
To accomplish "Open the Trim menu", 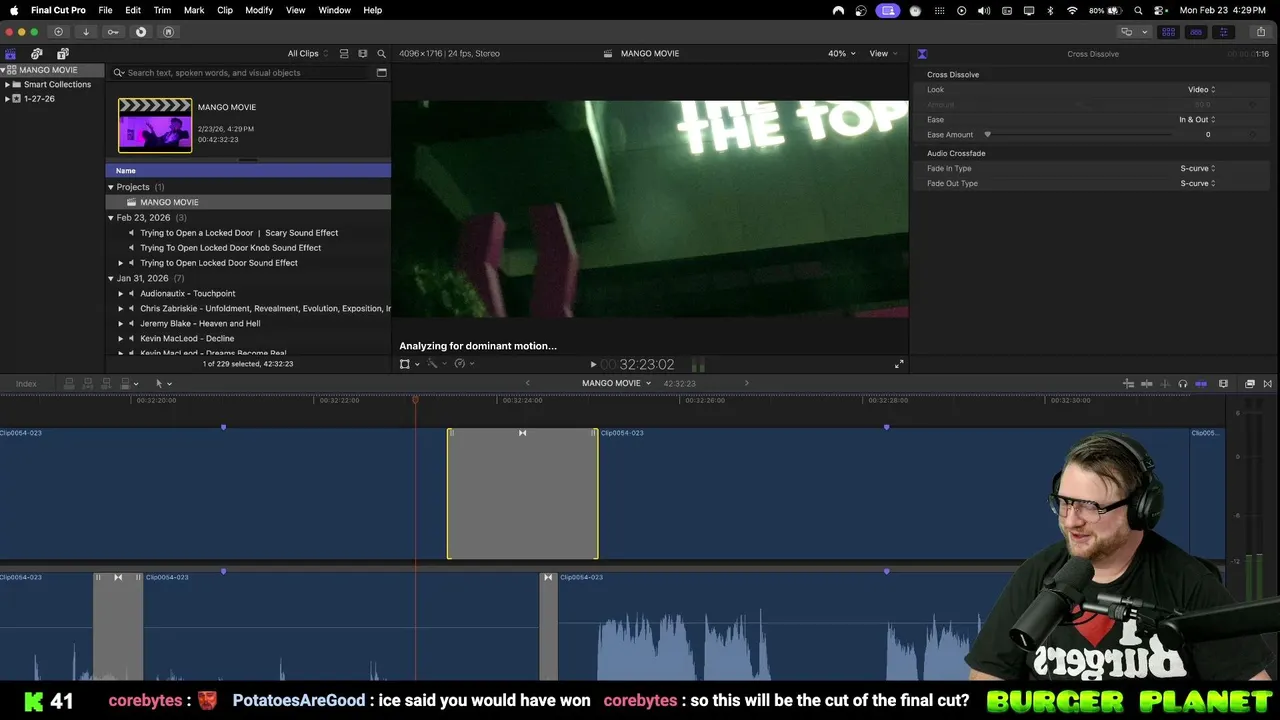I will tap(162, 10).
